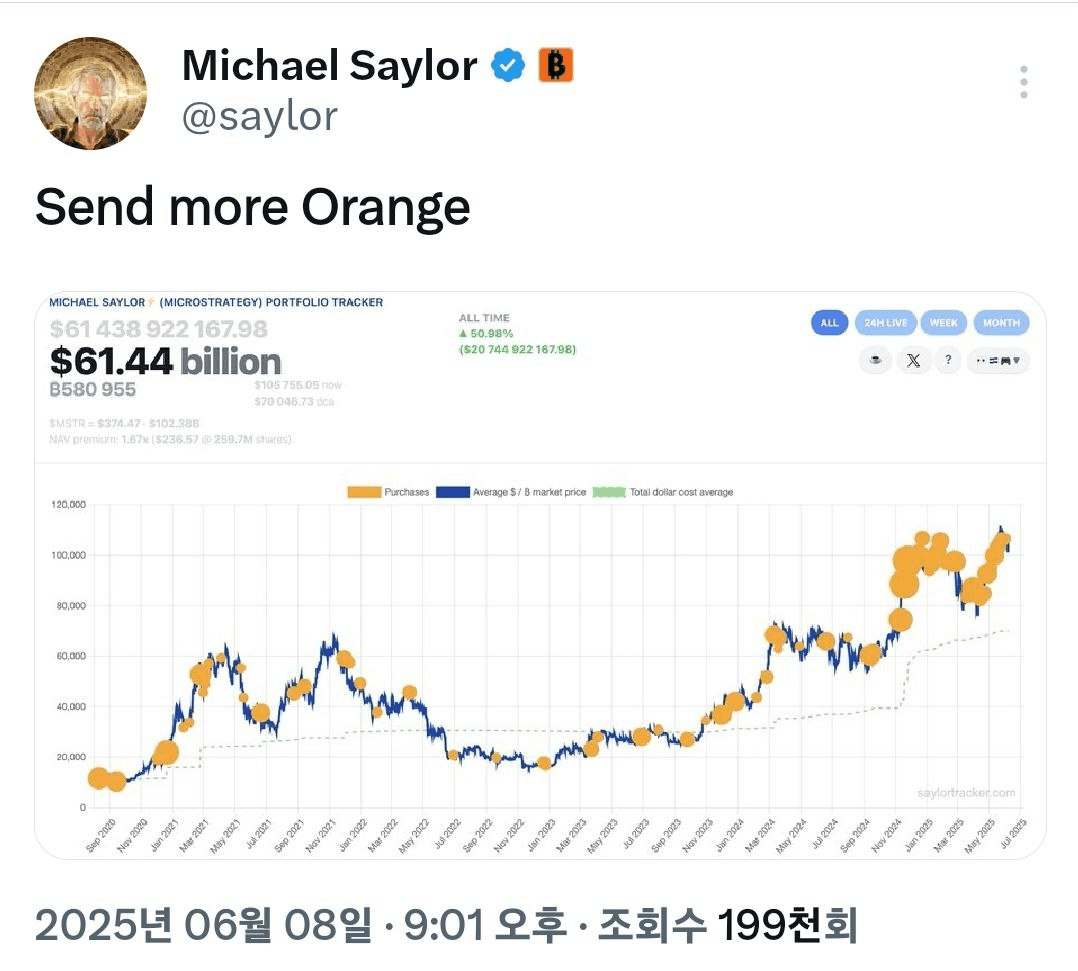Click the tweet timestamp 2025년 06월 08일

point(202,924)
